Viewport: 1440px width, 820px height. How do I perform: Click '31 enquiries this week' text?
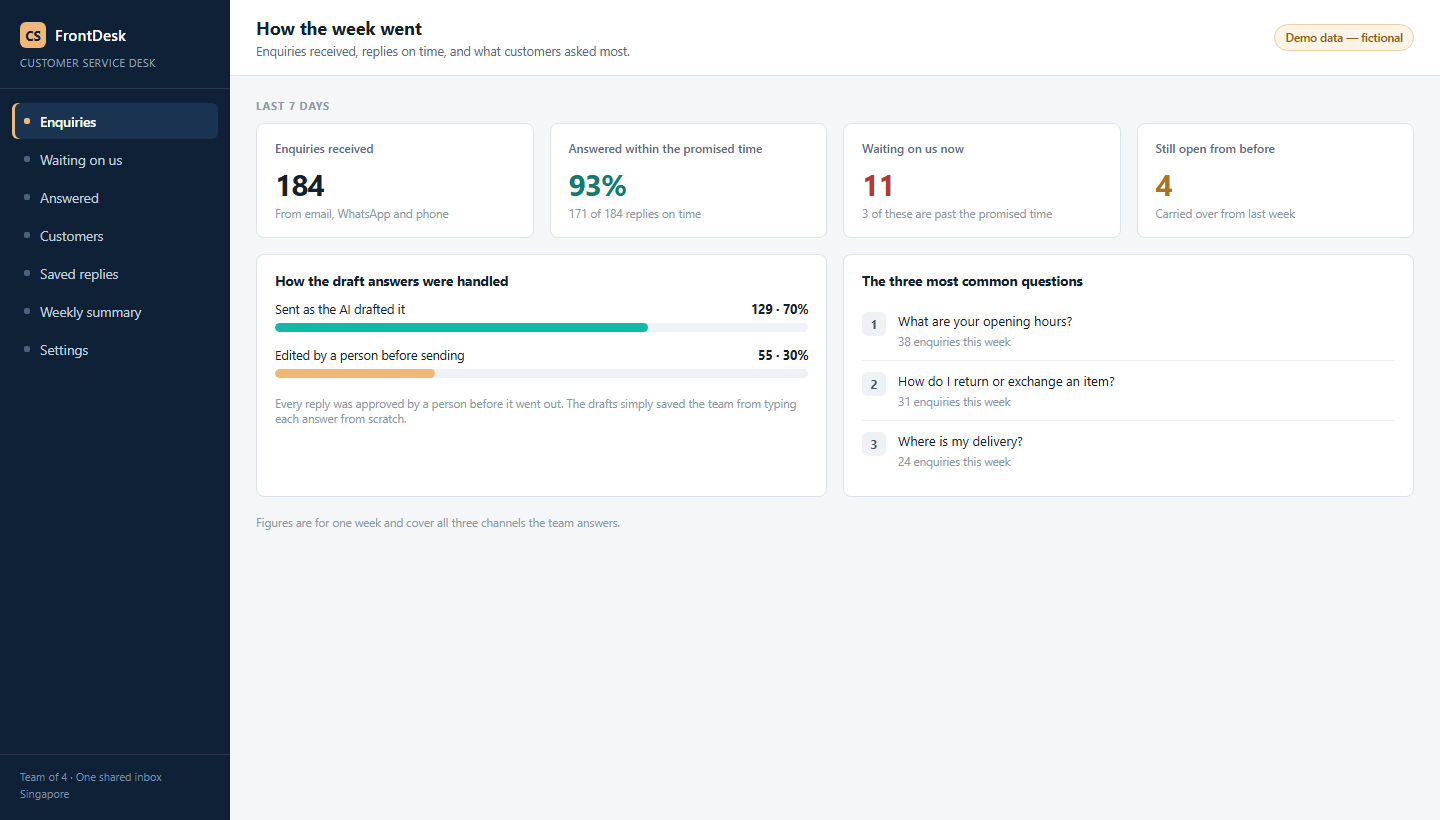954,402
